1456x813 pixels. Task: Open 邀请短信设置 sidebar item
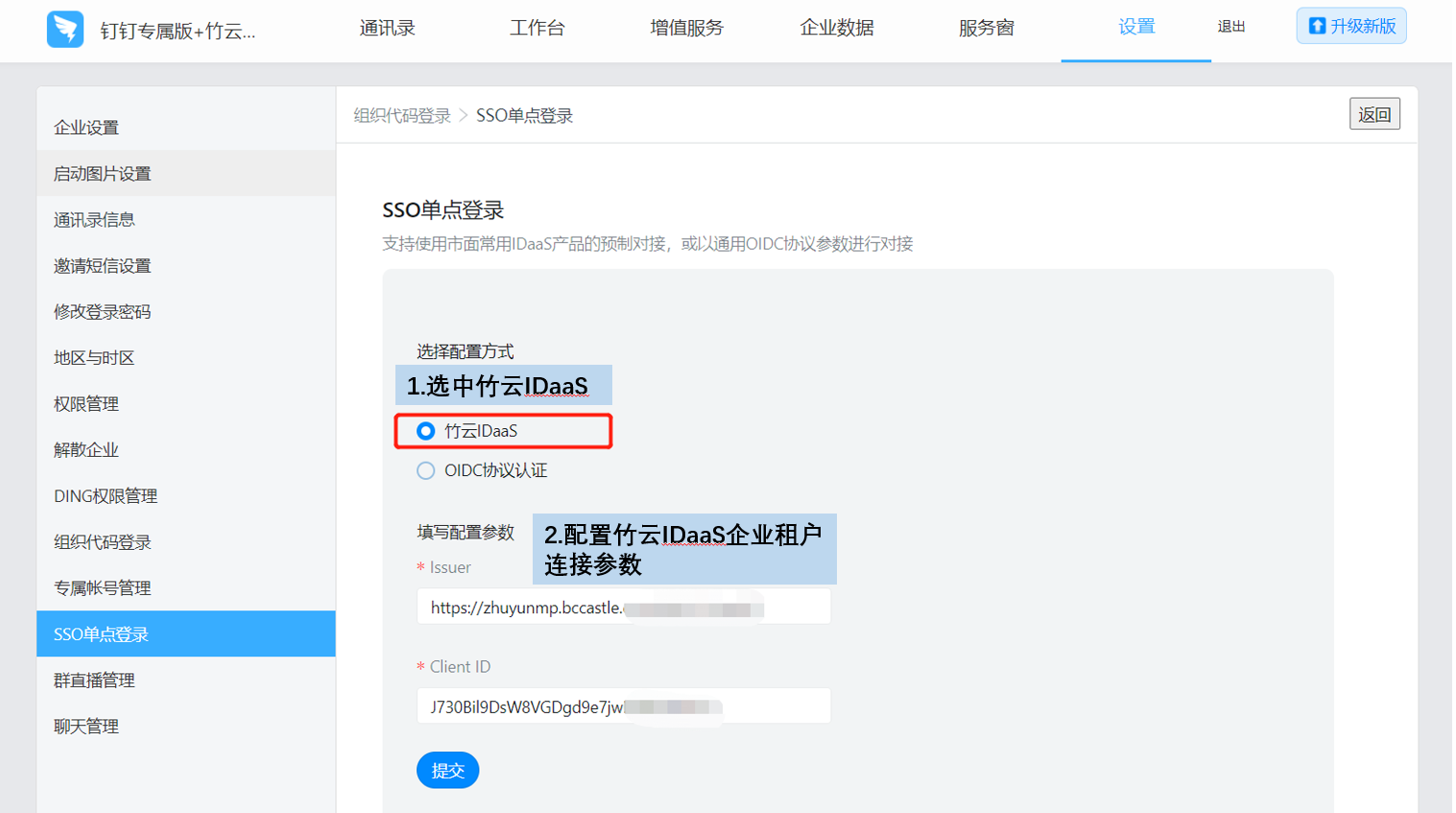[186, 266]
